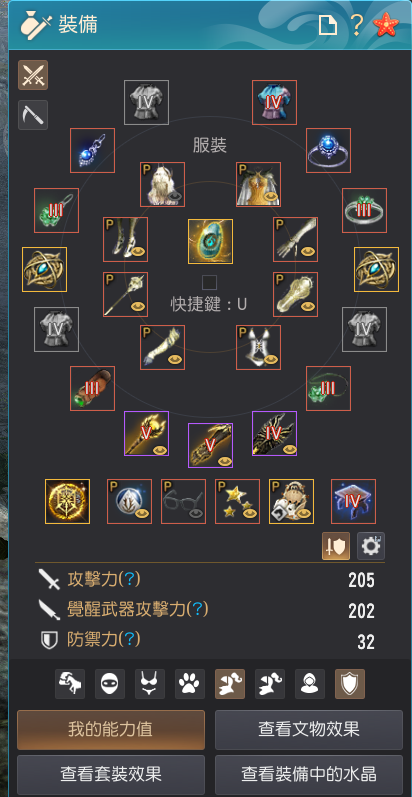The height and width of the screenshot is (797, 412).
Task: Open 查看文物效果 button
Action: pos(309,730)
